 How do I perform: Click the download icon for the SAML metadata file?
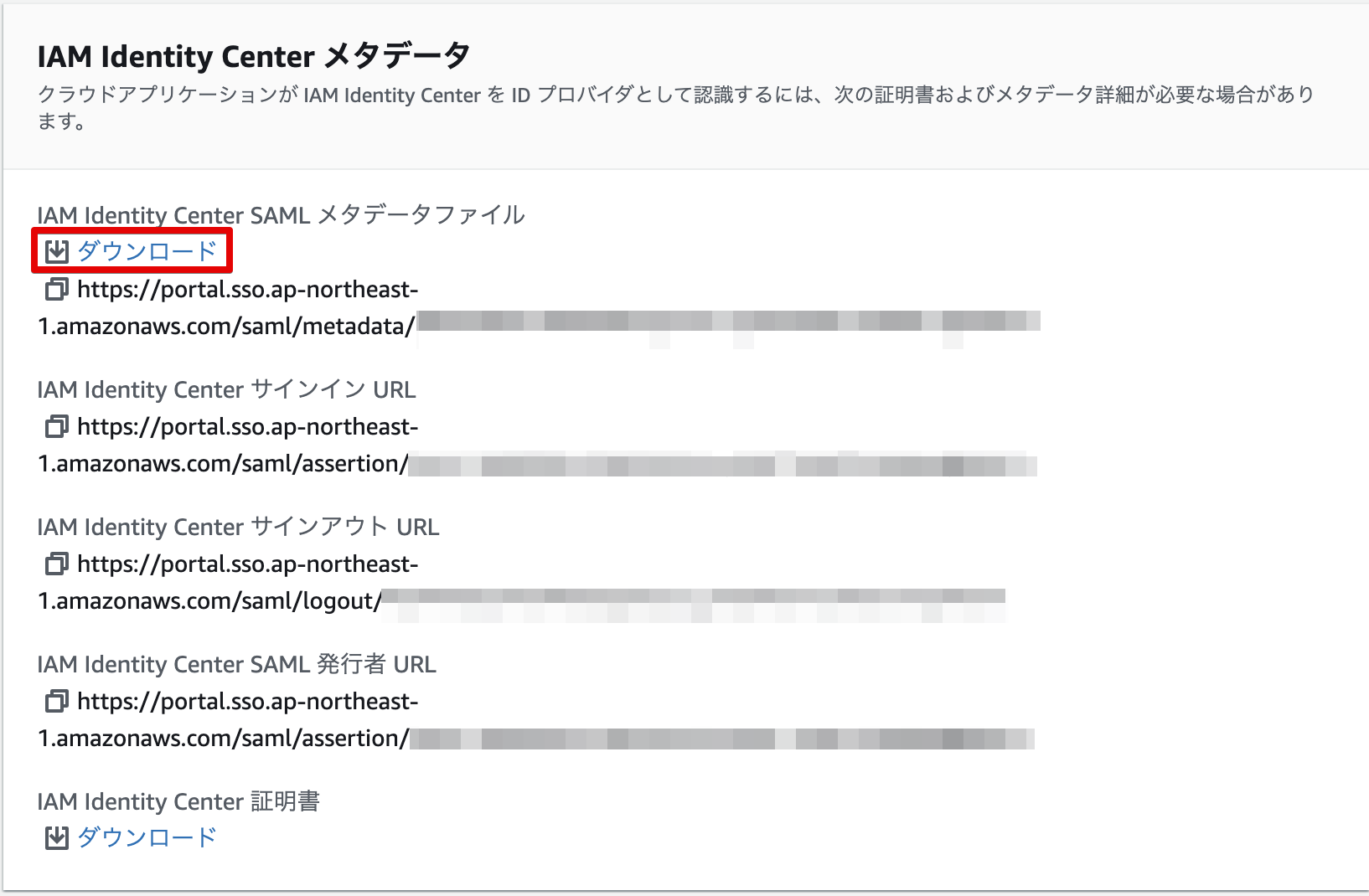click(55, 249)
